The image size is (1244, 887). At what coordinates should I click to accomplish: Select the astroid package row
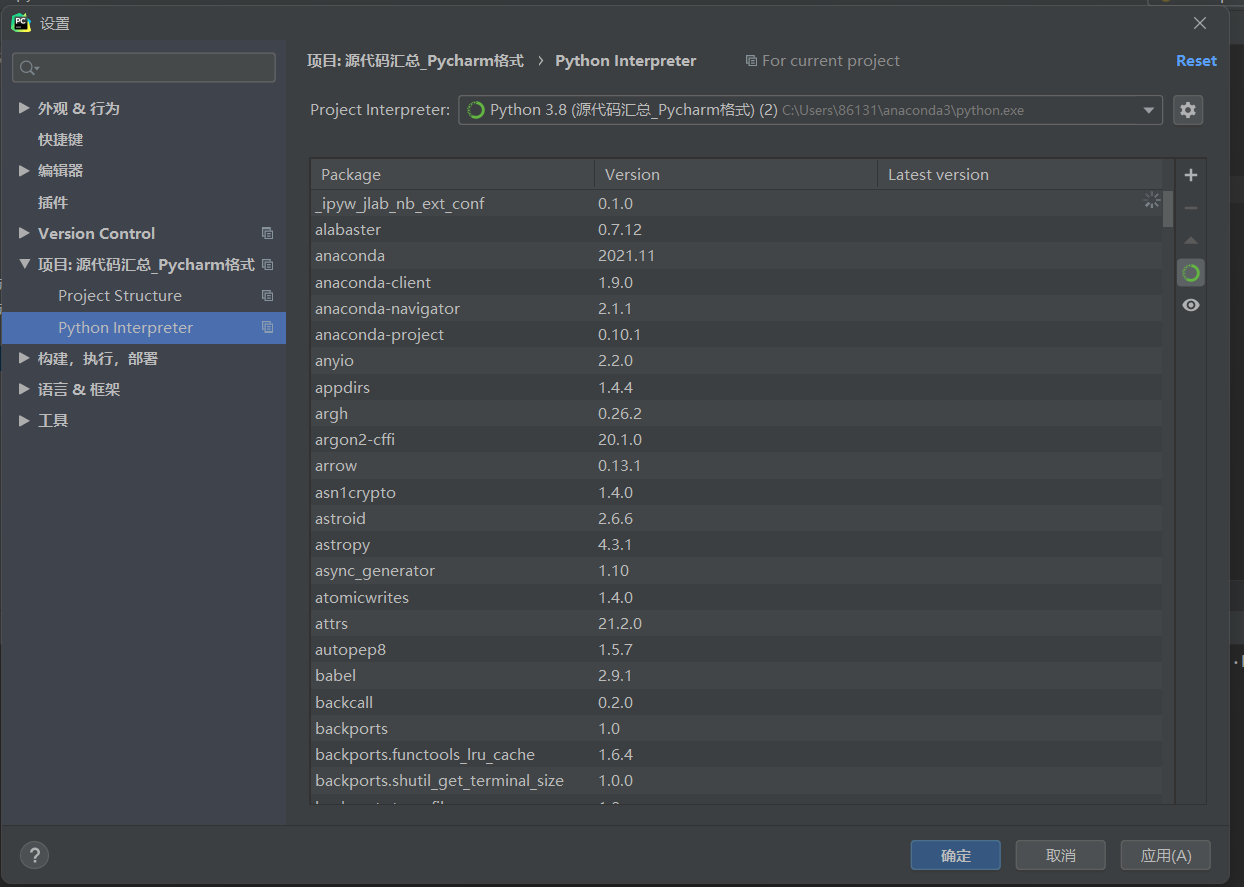click(737, 518)
